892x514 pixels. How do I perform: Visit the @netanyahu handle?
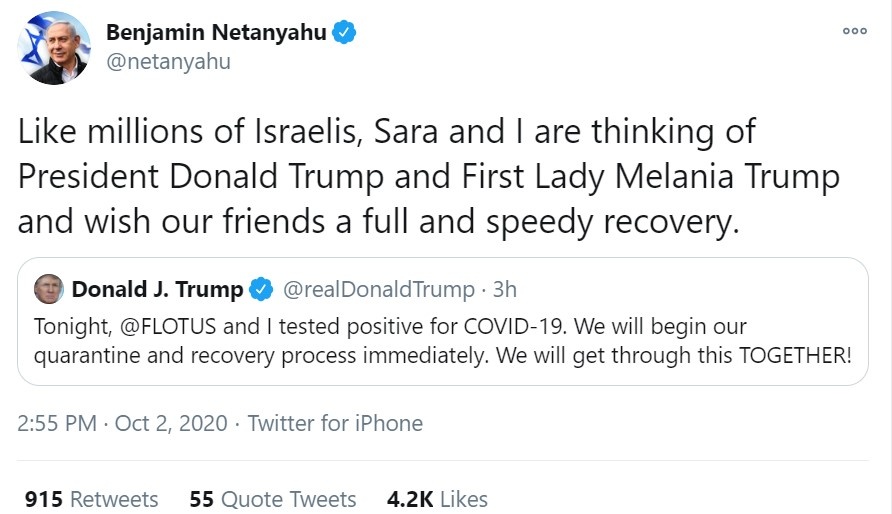[x=168, y=62]
